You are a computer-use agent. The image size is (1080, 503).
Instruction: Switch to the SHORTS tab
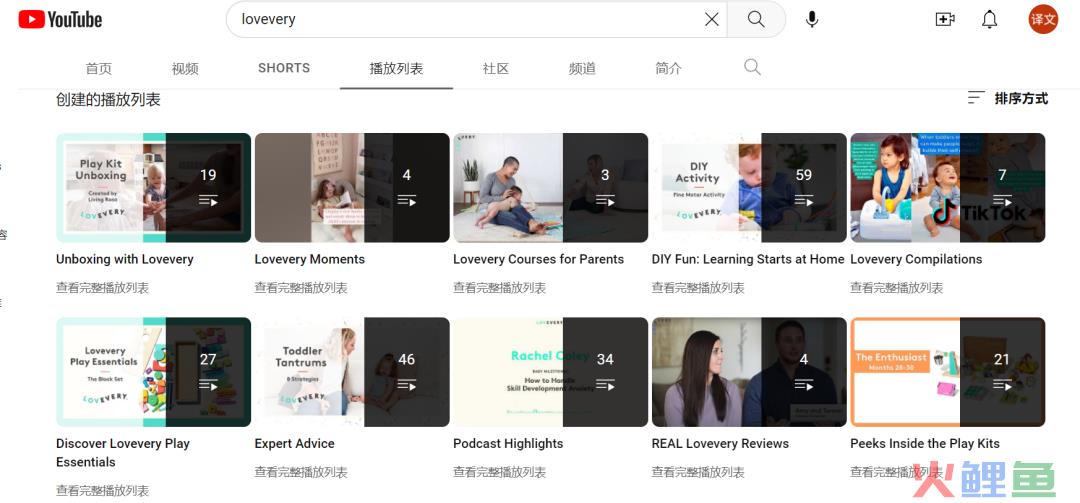[x=284, y=68]
